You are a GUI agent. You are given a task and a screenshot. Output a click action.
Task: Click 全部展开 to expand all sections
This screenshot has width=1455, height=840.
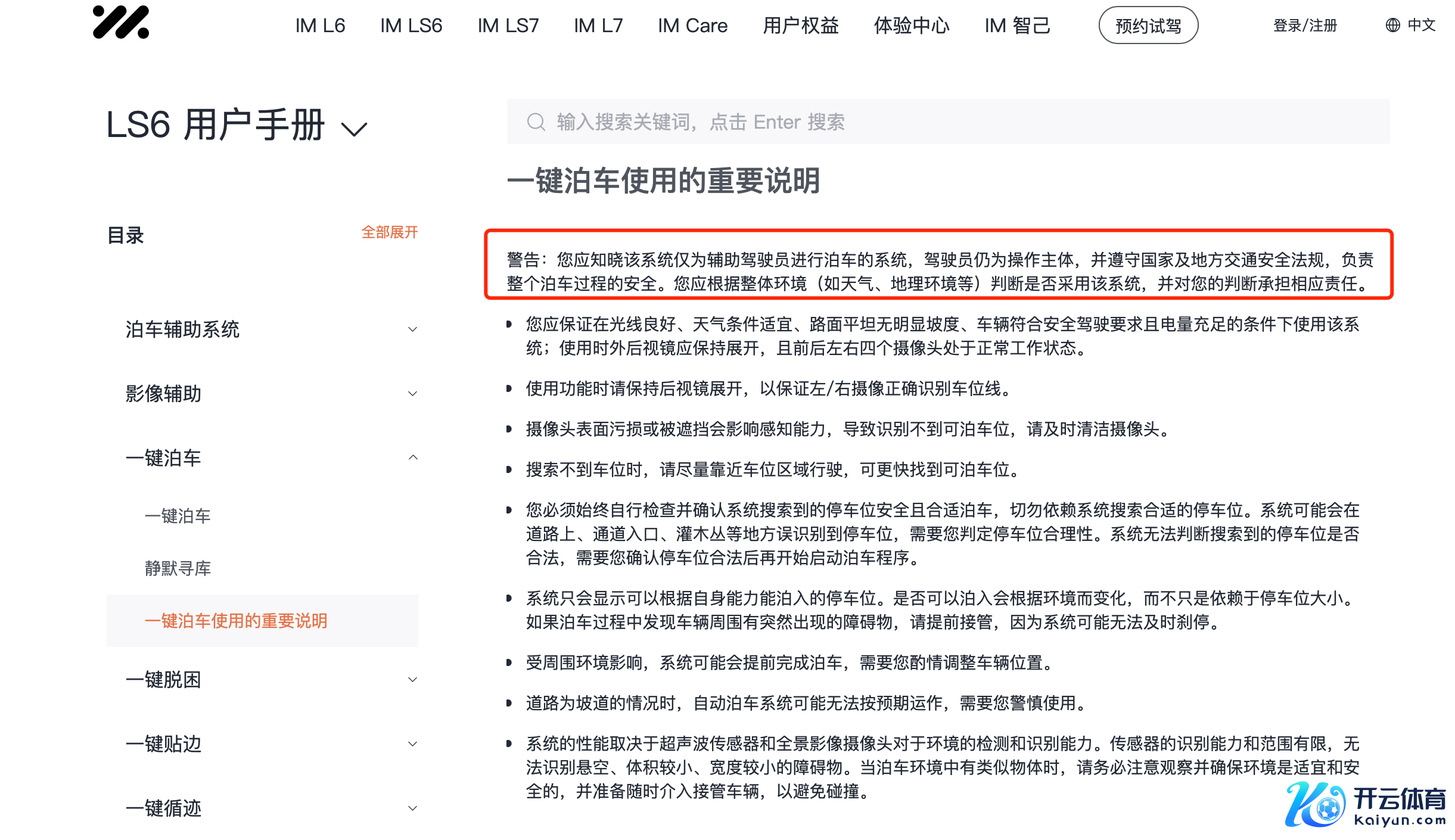pyautogui.click(x=390, y=232)
